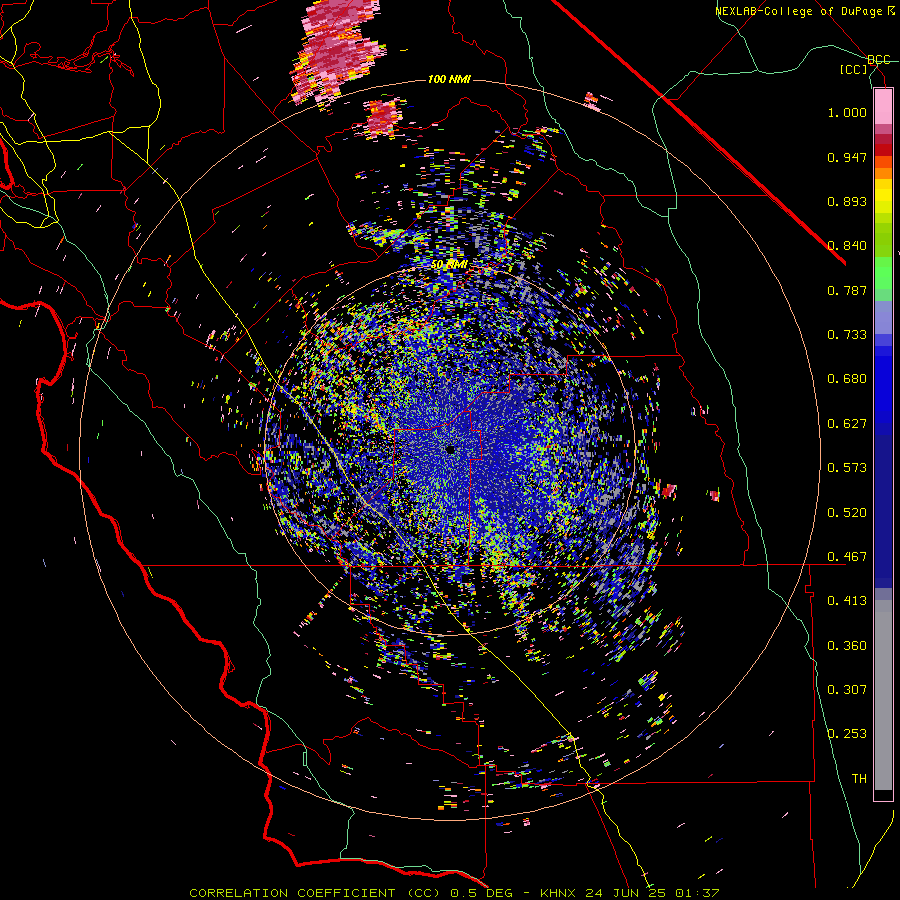This screenshot has height=900, width=900.
Task: Click the large pink storm echo at top
Action: pyautogui.click(x=337, y=51)
